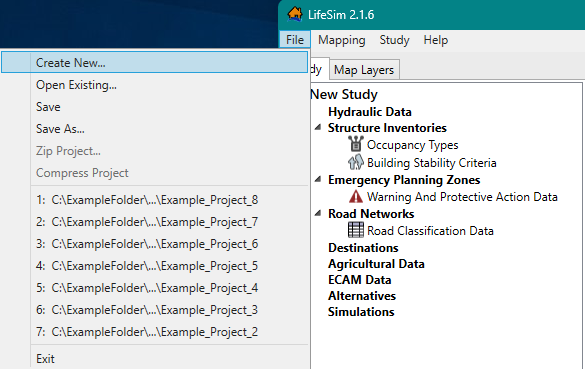Click the Zip Project... menu entry
The image size is (585, 369).
(154, 151)
